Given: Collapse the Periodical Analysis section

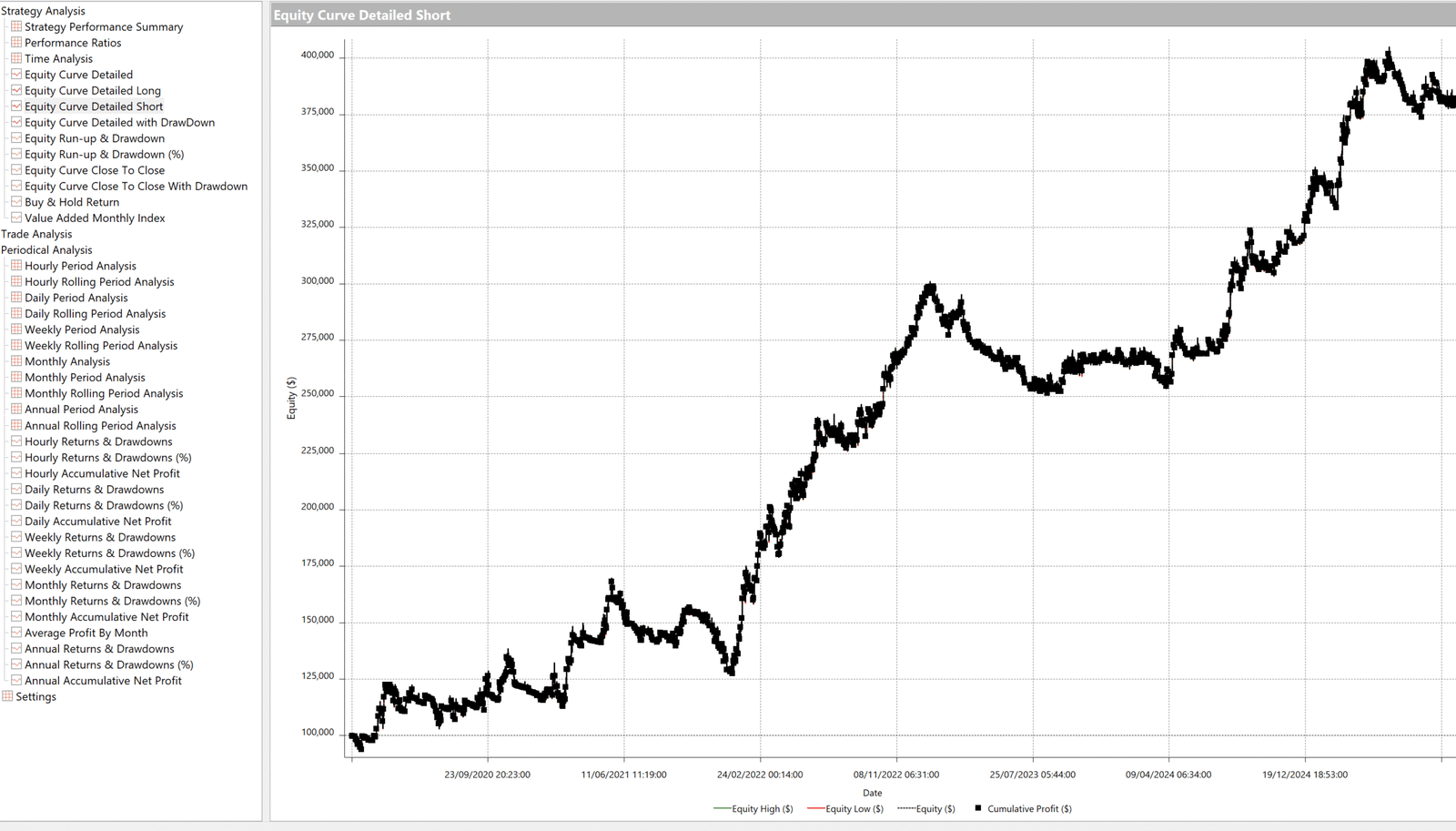Looking at the screenshot, I should click(46, 250).
